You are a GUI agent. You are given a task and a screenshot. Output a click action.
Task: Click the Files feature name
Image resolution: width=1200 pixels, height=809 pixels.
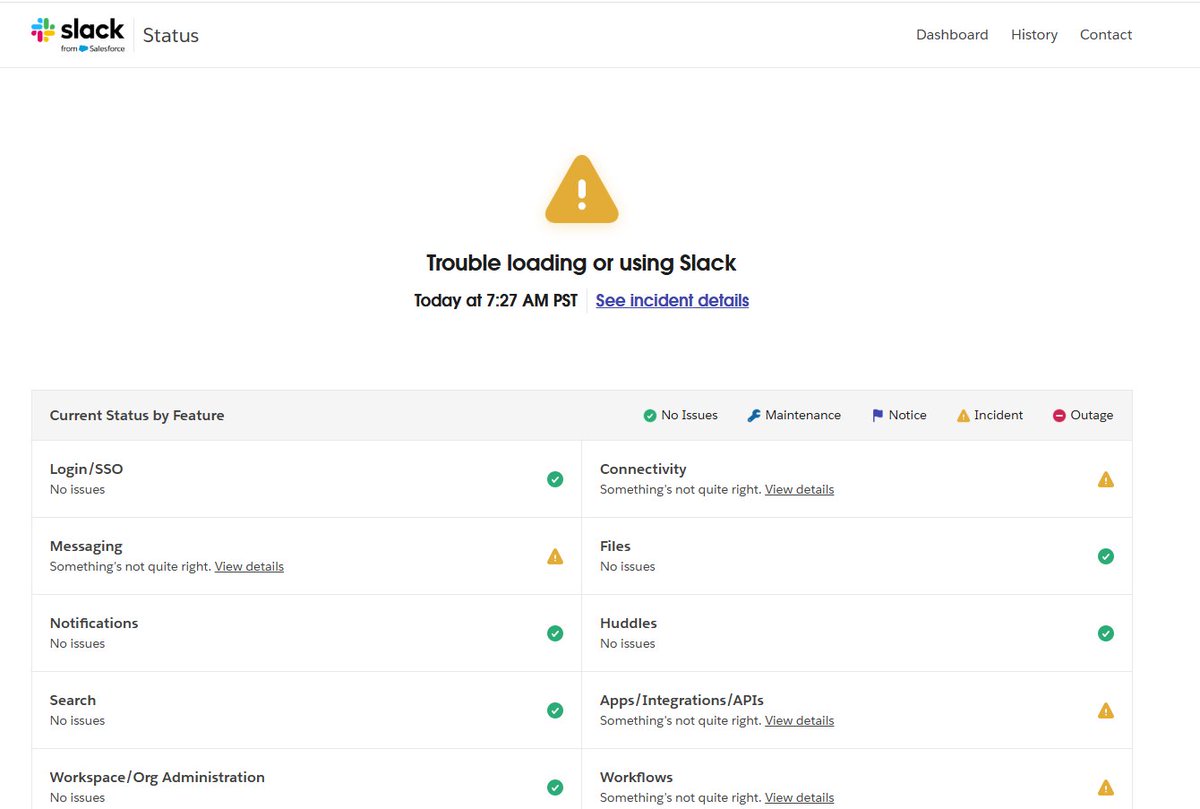point(615,546)
